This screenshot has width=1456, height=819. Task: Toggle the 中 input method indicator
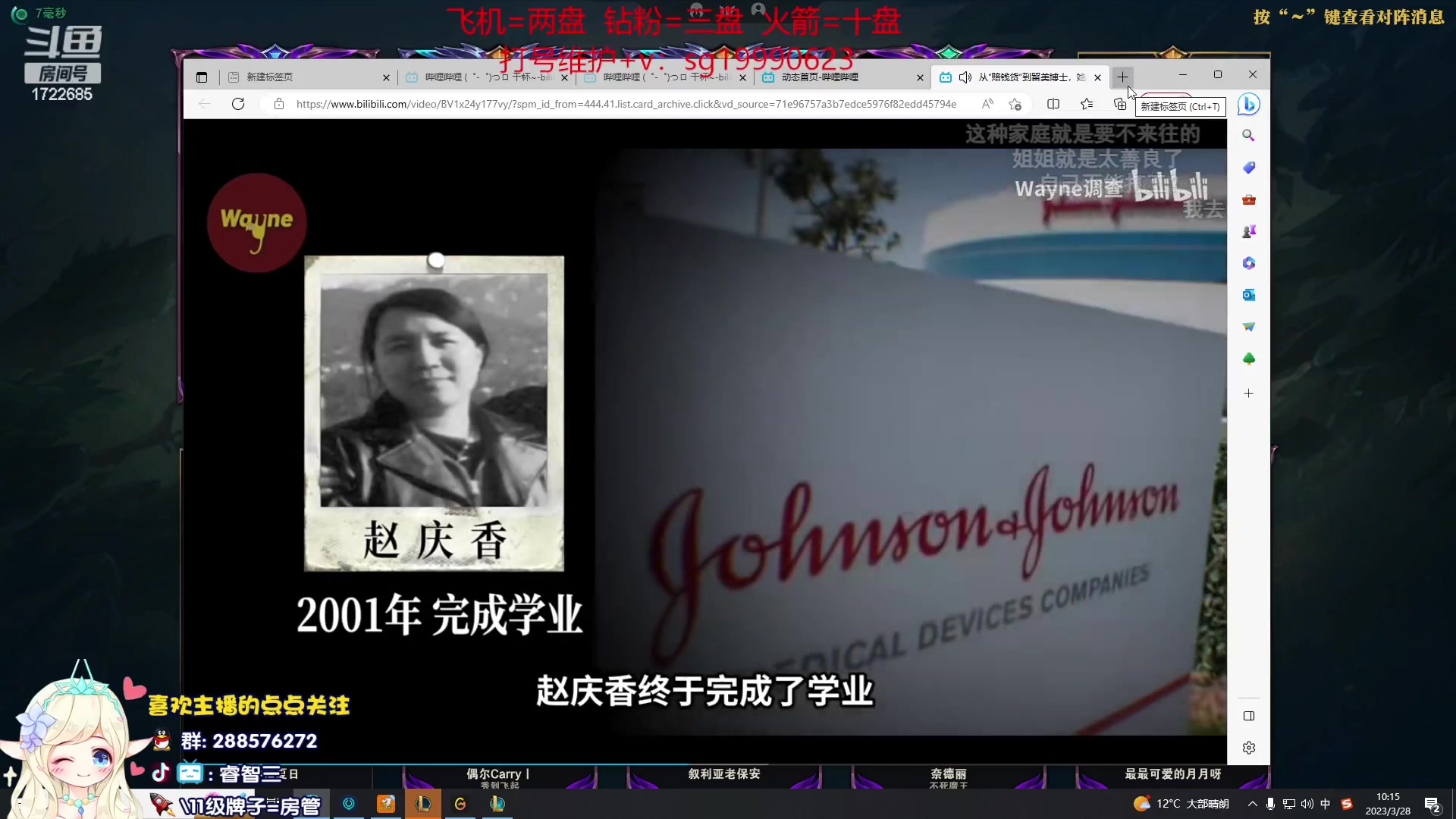tap(1325, 804)
